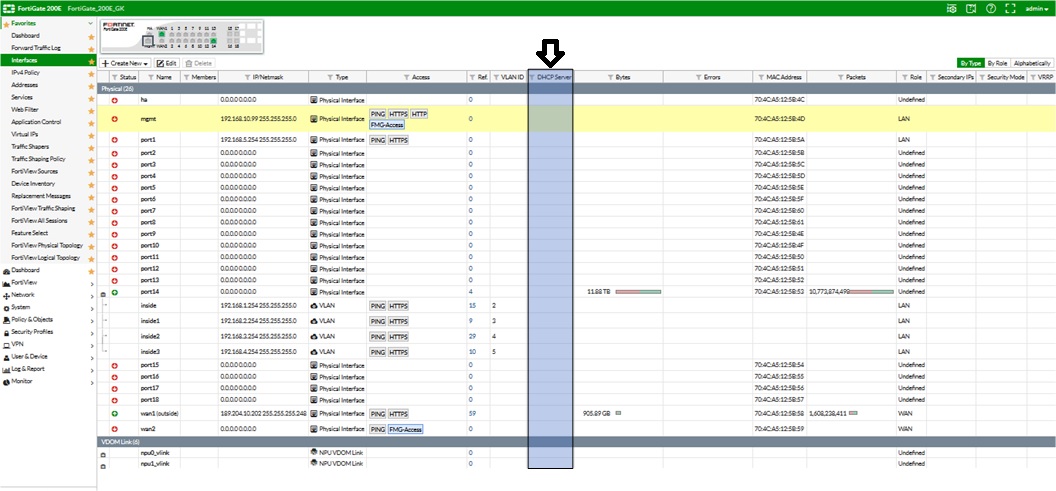Image resolution: width=1056 pixels, height=491 pixels.
Task: Click the Role column filter icon
Action: (x=904, y=77)
